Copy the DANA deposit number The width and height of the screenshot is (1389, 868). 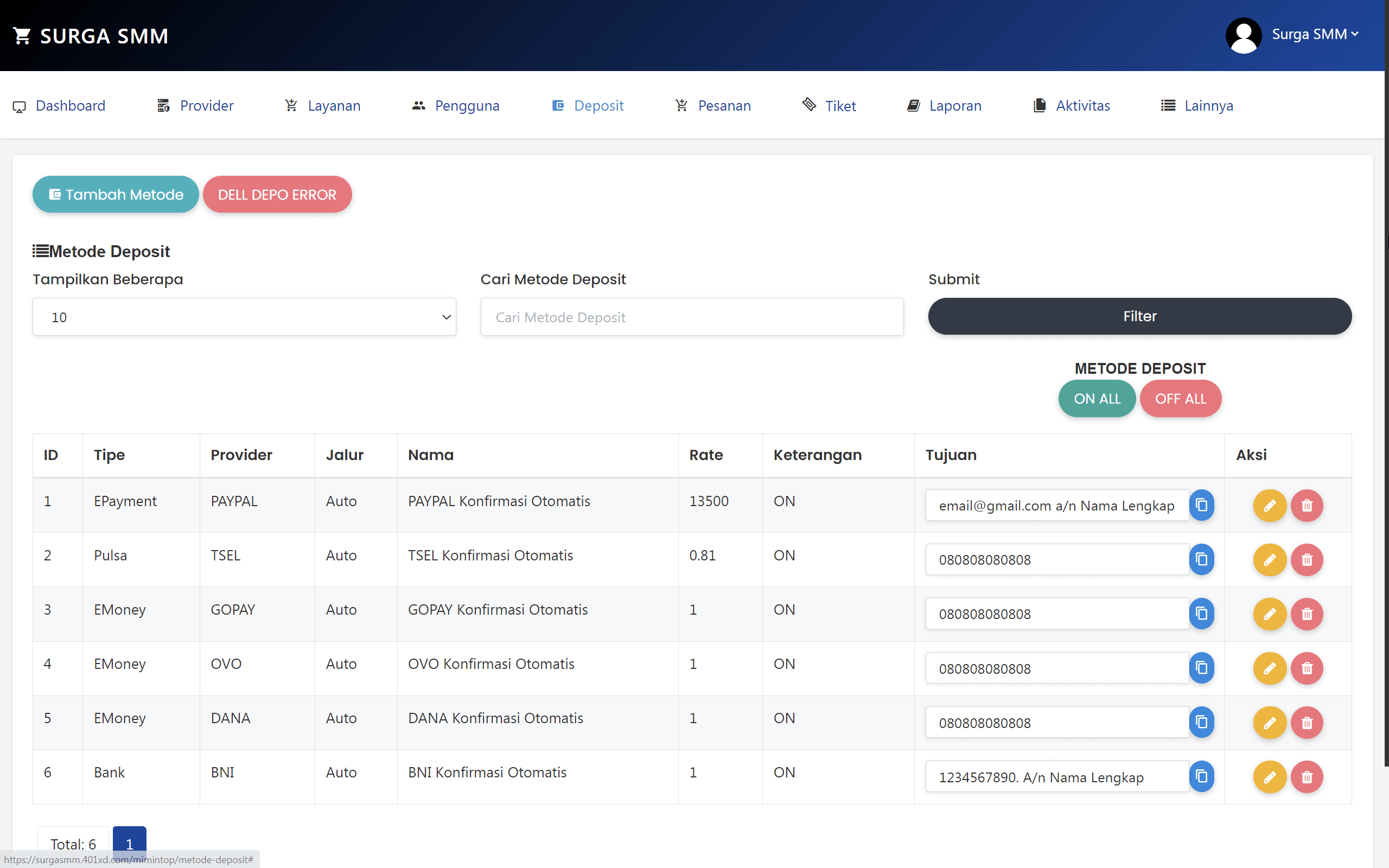(x=1202, y=722)
